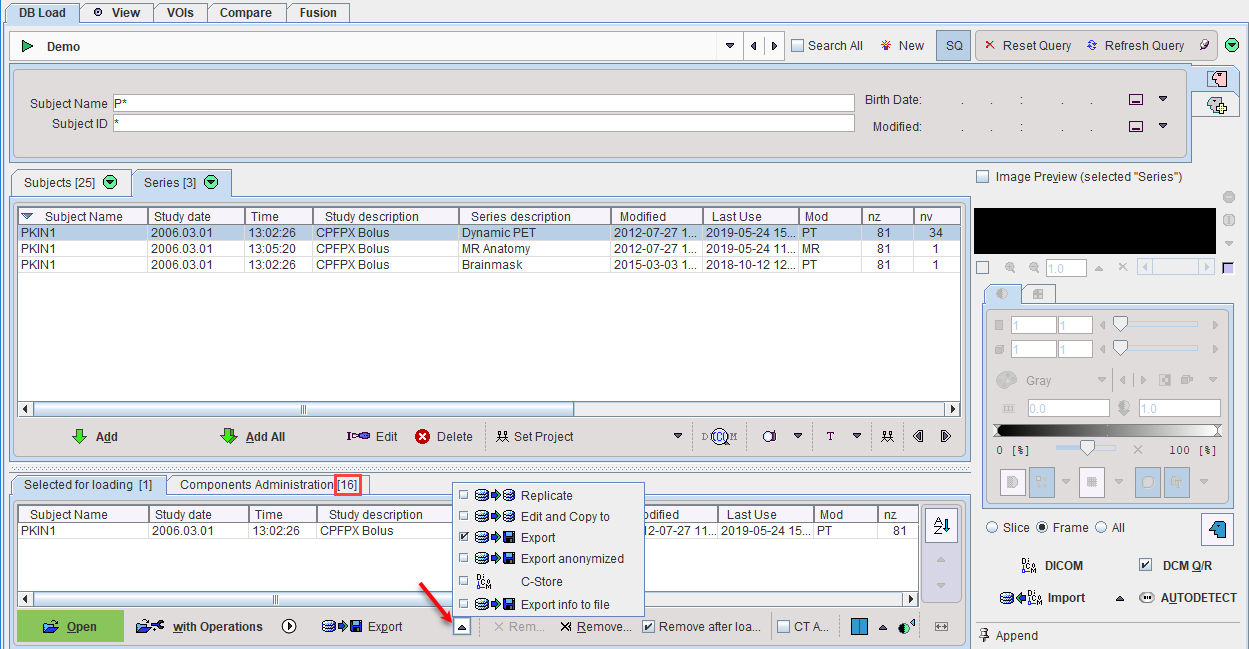Click the green play arrow beside Demo
This screenshot has width=1249, height=649.
pyautogui.click(x=28, y=46)
